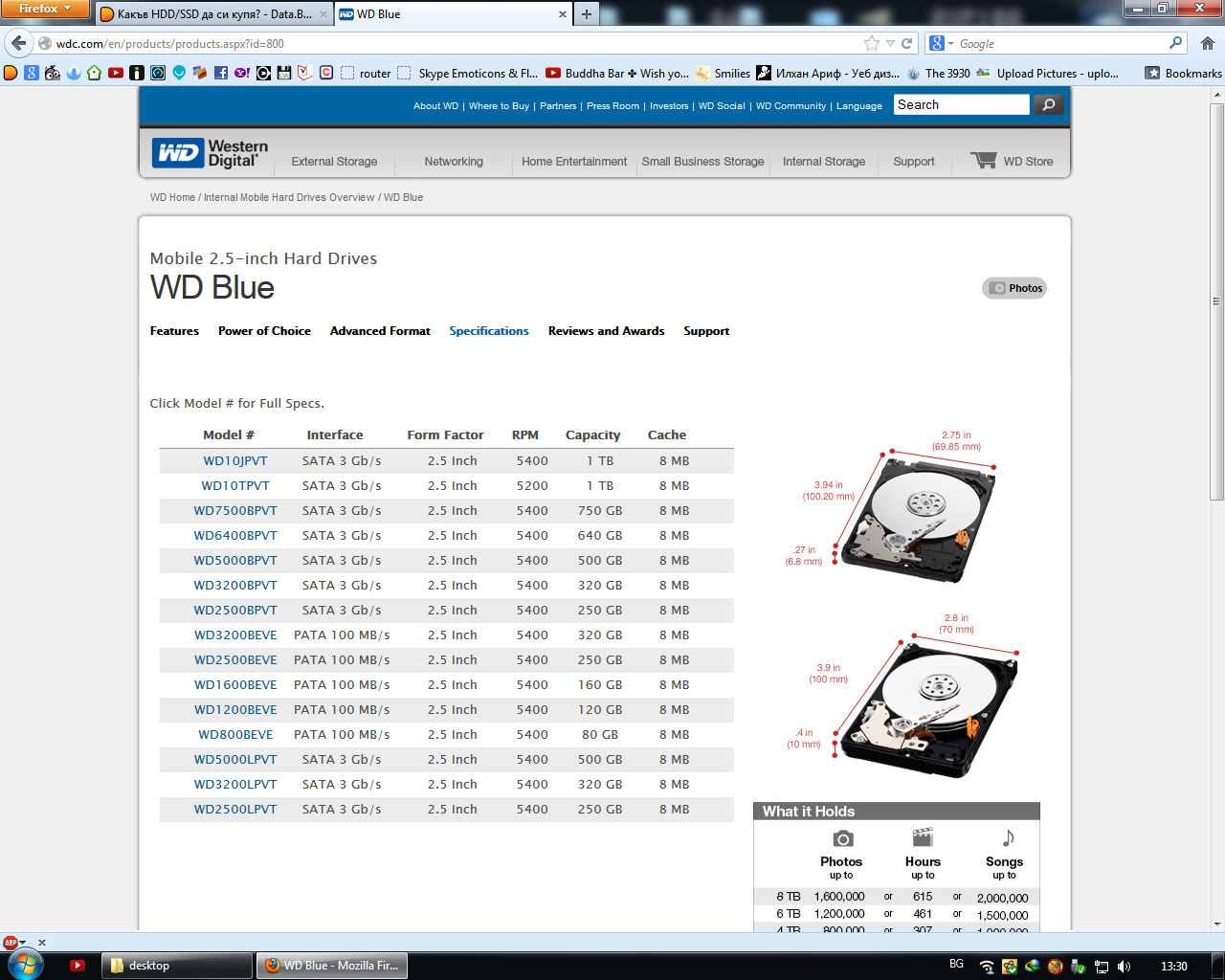Open the Reviews and Awards tab
The height and width of the screenshot is (980, 1225).
(x=606, y=331)
